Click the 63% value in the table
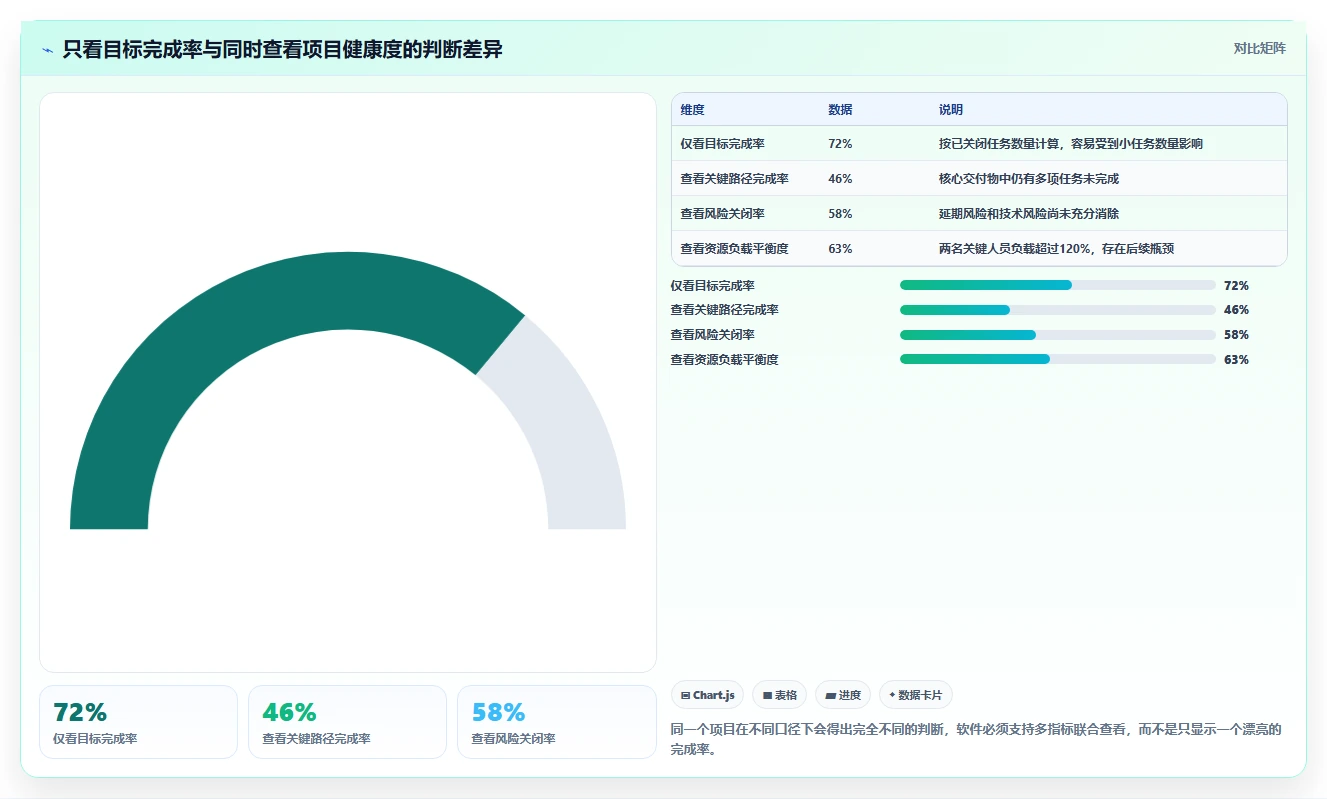This screenshot has width=1327, height=799. pos(840,249)
